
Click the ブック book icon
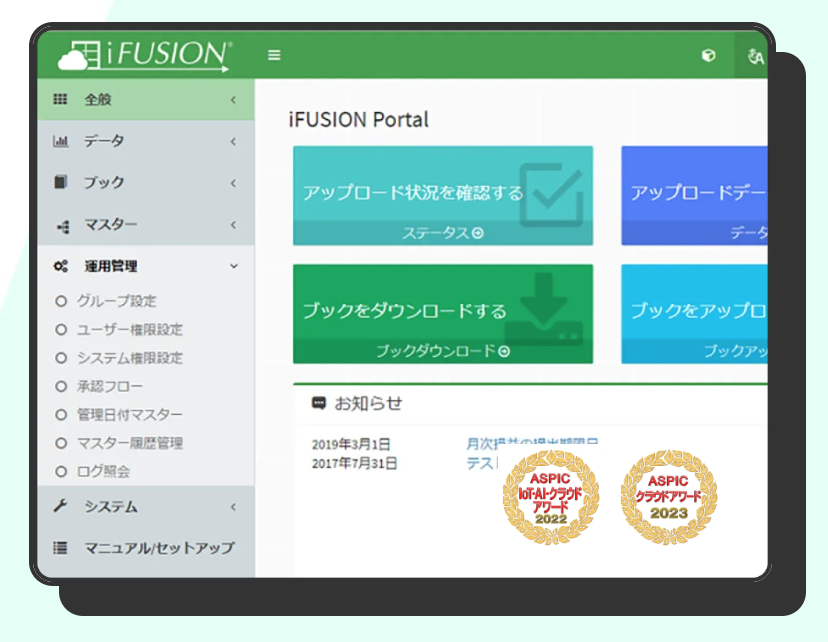pyautogui.click(x=60, y=183)
